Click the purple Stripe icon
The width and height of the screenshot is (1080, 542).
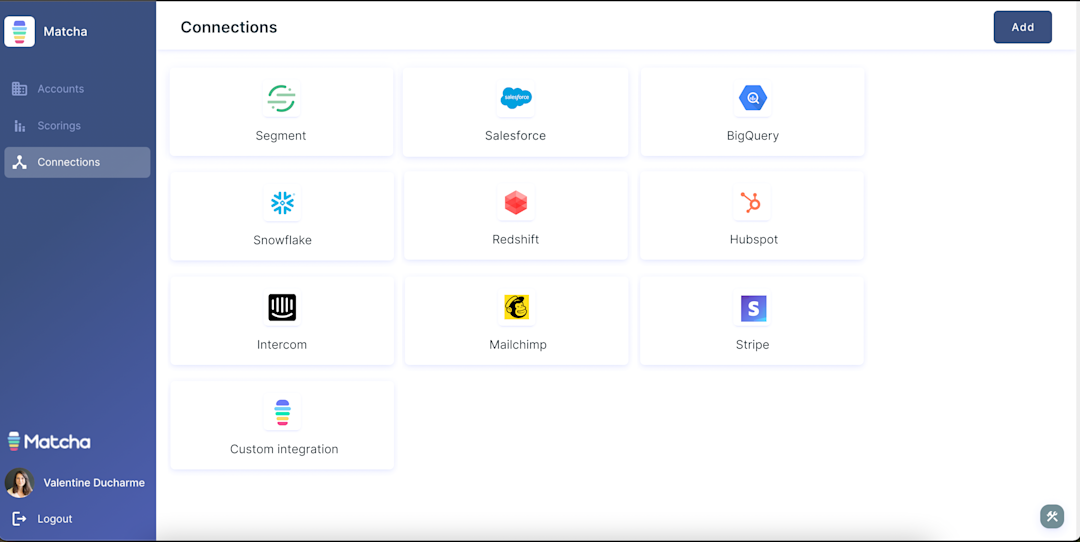click(753, 309)
